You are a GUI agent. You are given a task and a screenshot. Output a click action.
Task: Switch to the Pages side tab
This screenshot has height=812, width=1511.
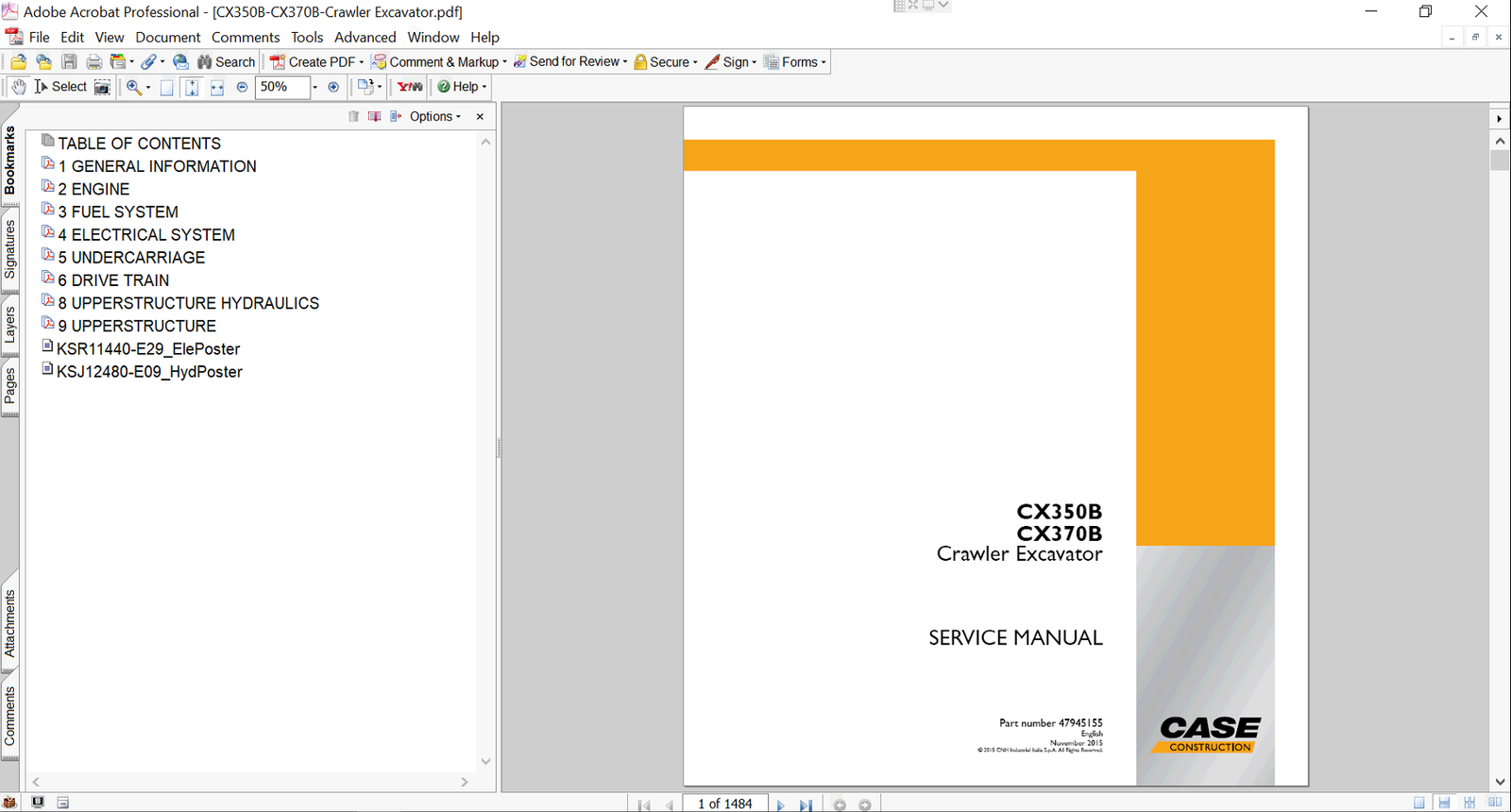[10, 385]
